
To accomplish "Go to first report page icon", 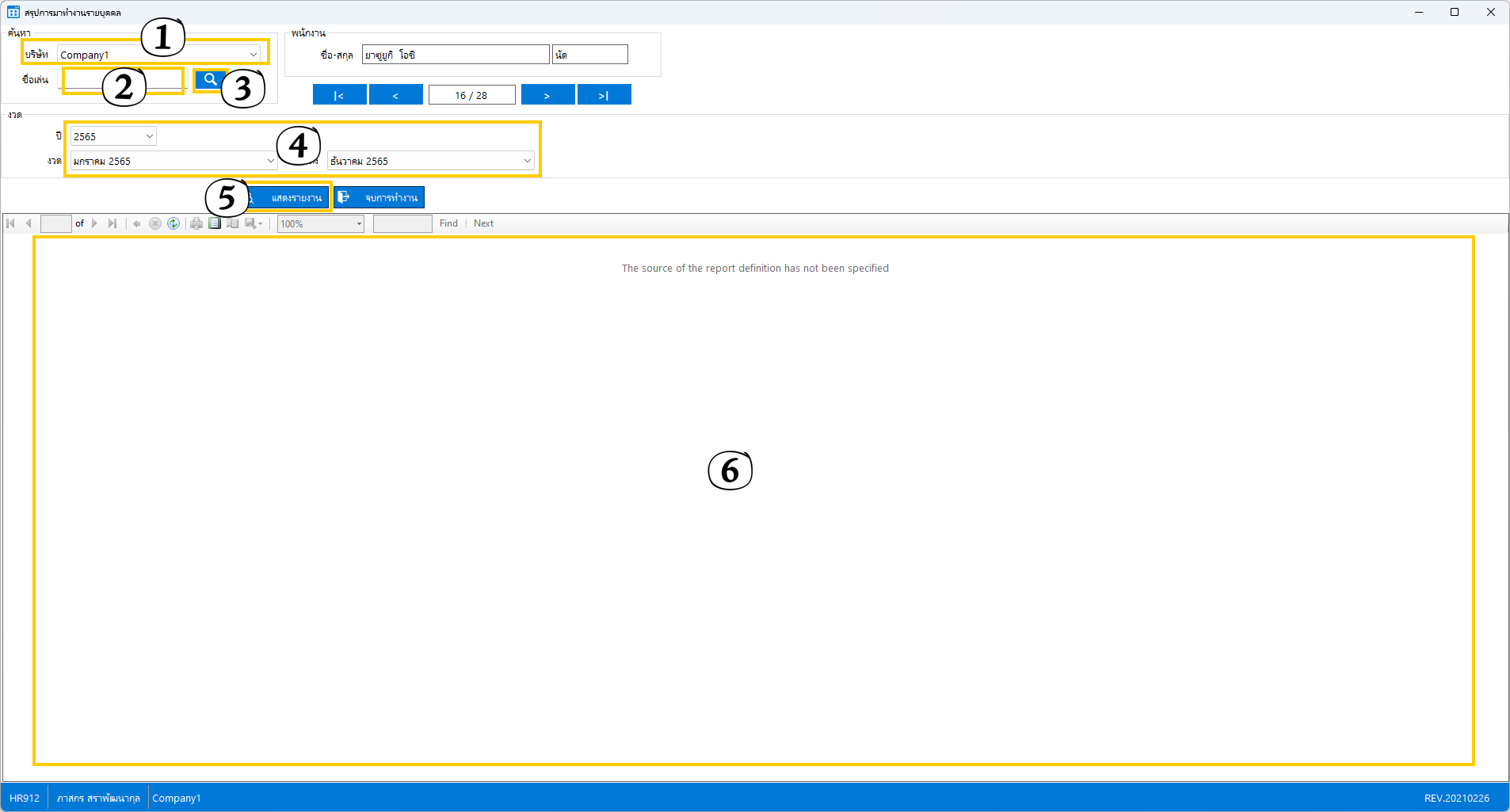I will (x=11, y=223).
